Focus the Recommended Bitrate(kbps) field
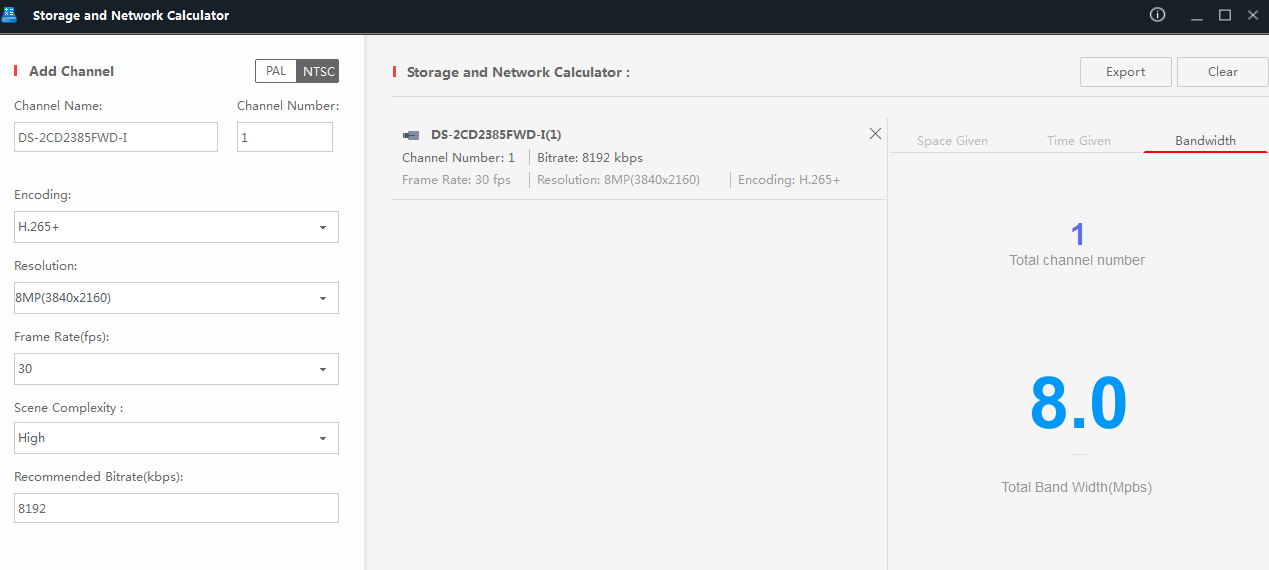This screenshot has width=1269, height=570. pos(176,508)
